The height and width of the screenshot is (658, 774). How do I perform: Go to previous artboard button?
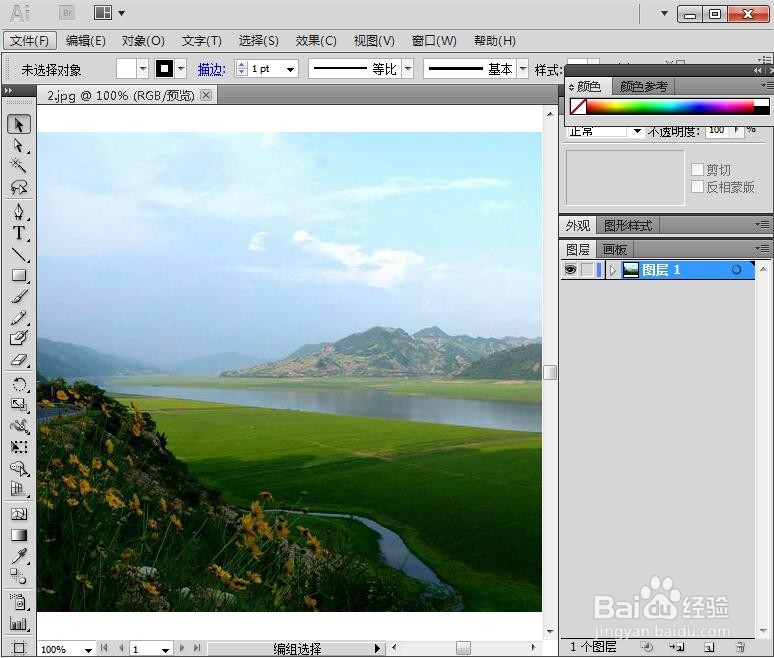point(121,647)
